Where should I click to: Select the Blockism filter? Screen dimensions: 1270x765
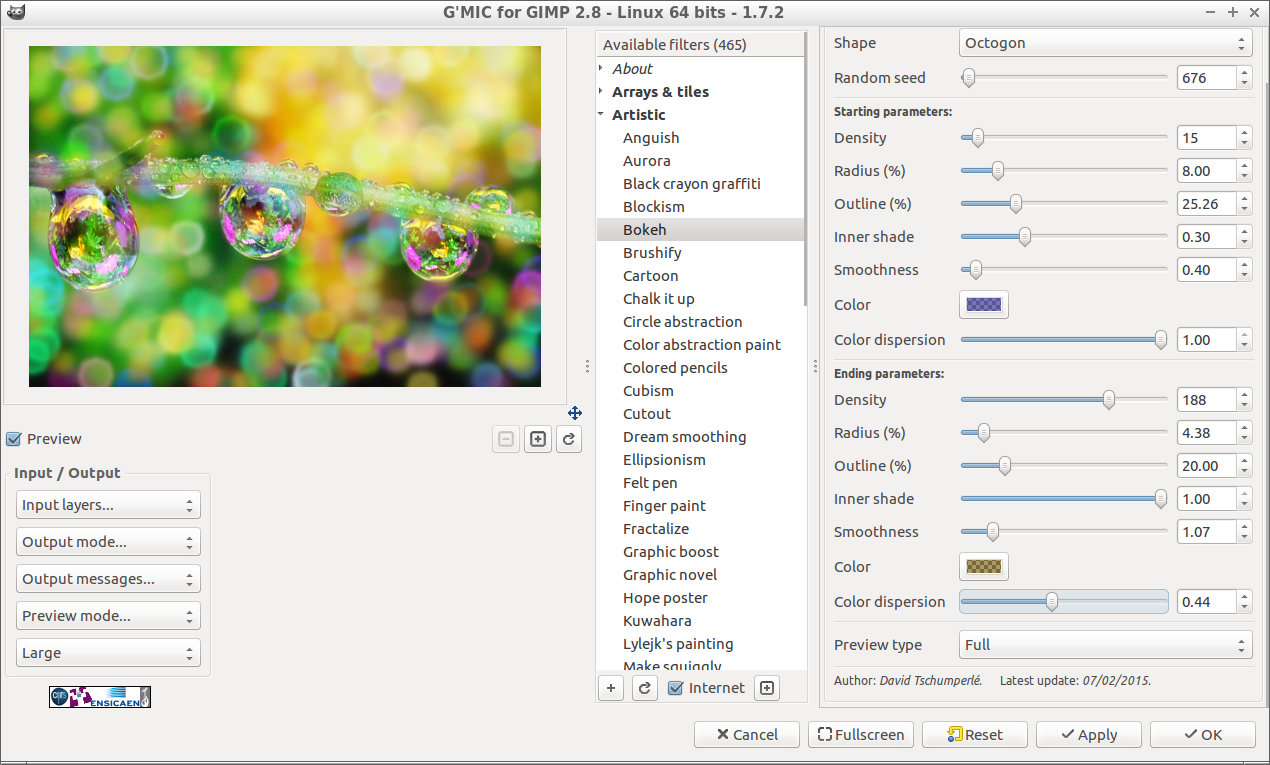654,207
